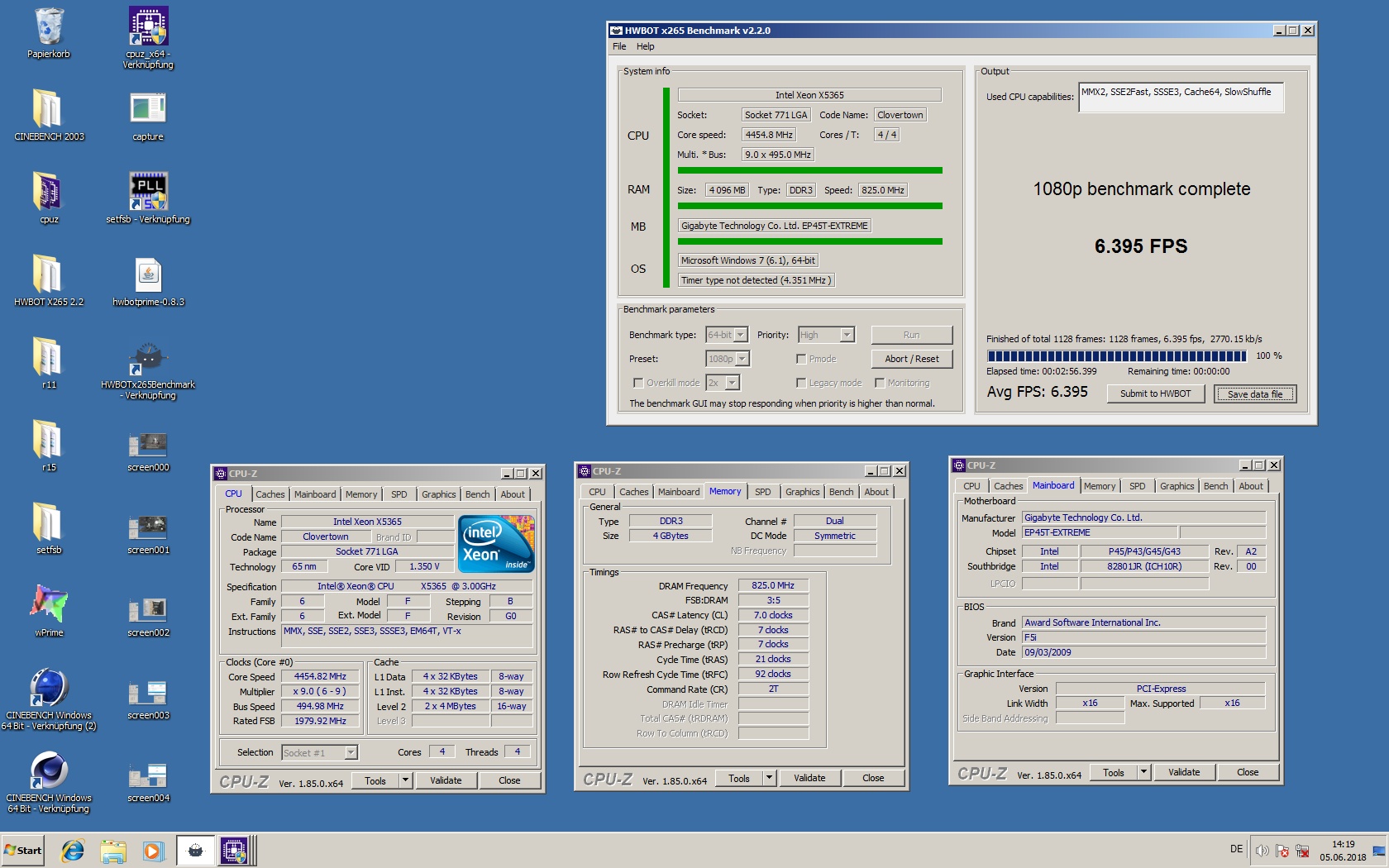
Task: Open the HWBOT X265 2.2 folder
Action: pyautogui.click(x=49, y=281)
